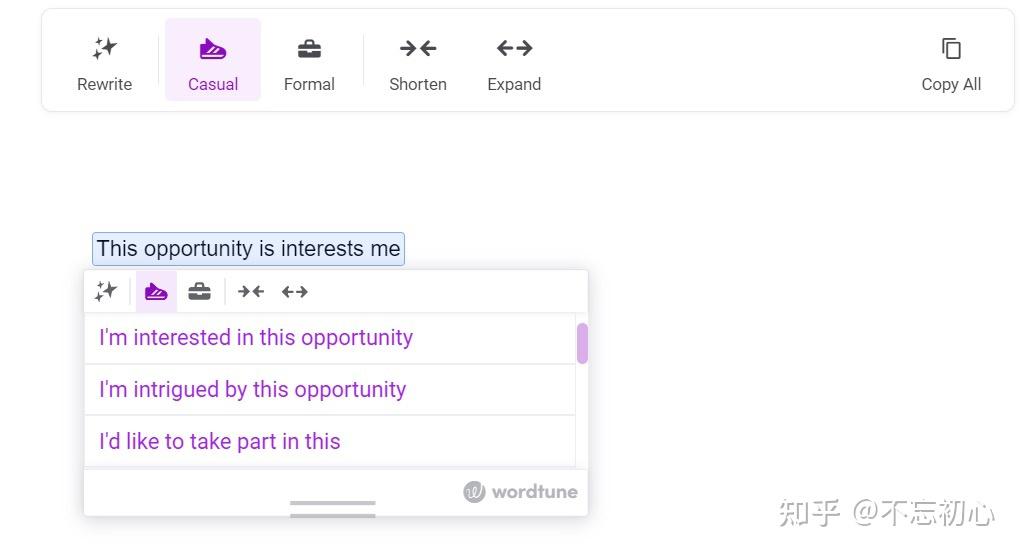This screenshot has height=554, width=1021.
Task: Click the "Formal" text label
Action: [309, 84]
